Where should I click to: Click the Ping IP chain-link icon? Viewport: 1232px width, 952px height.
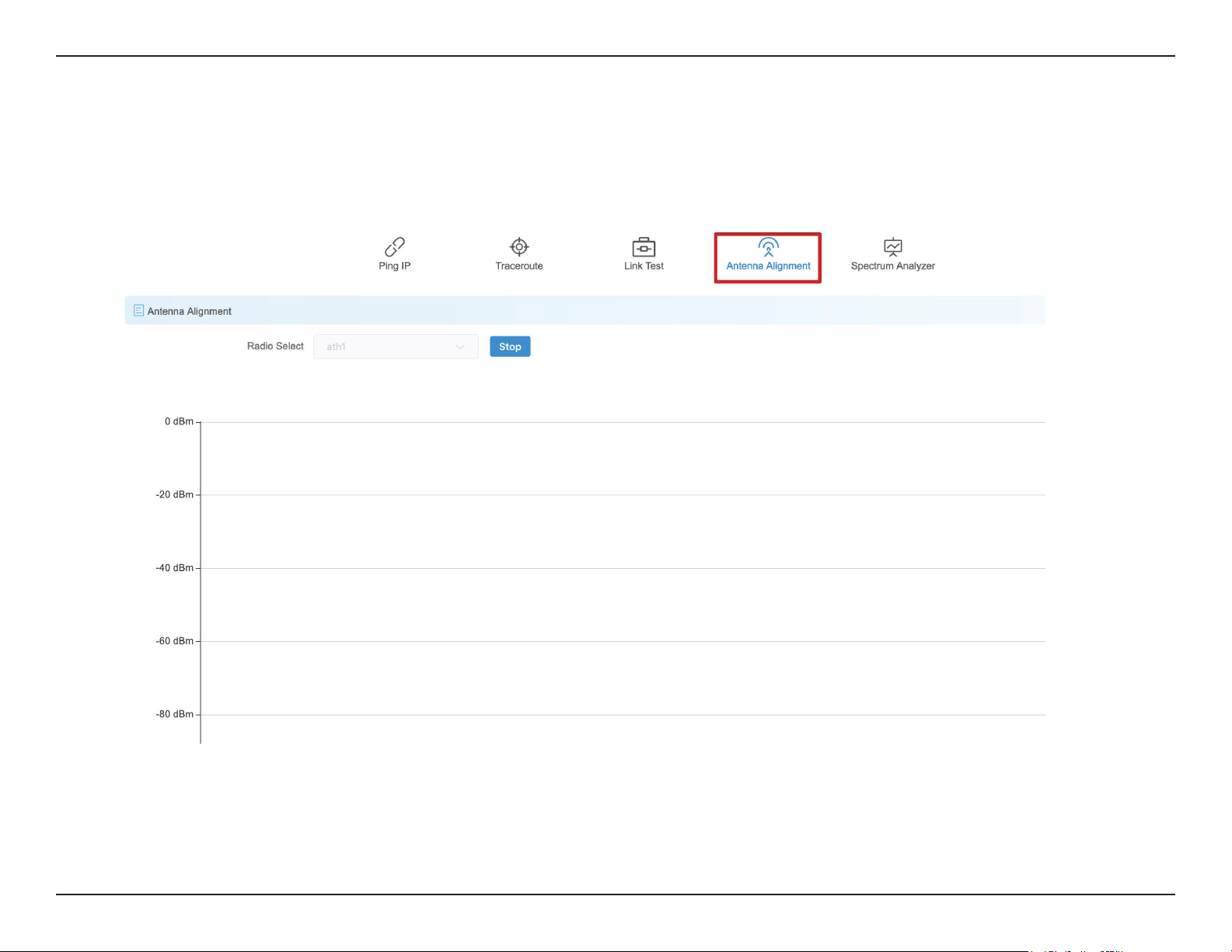[x=395, y=247]
